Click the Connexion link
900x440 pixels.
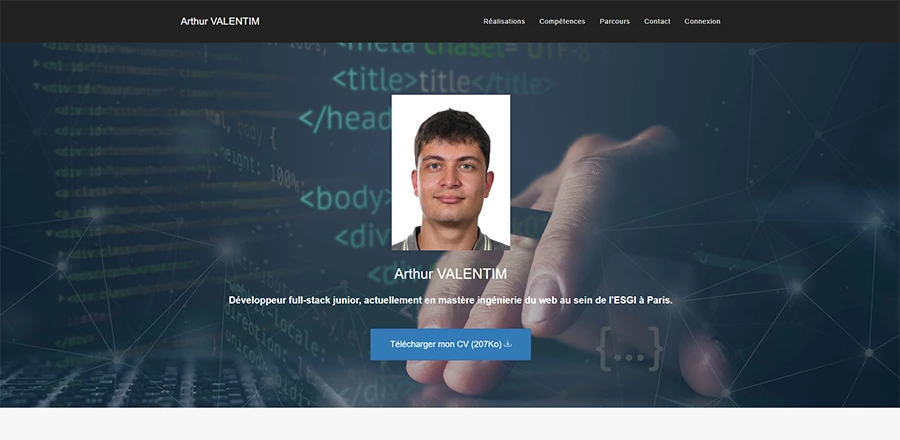pos(702,21)
